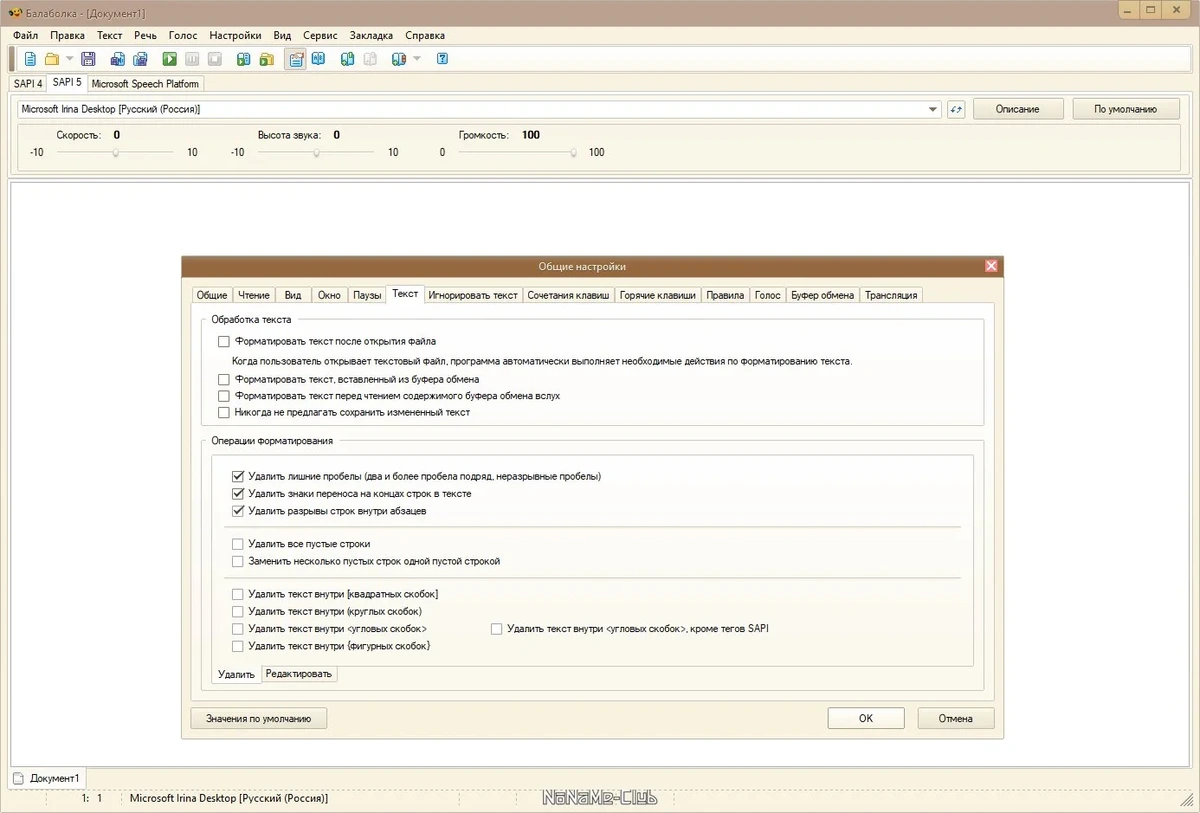
Task: Click the New document toolbar icon
Action: (x=30, y=59)
